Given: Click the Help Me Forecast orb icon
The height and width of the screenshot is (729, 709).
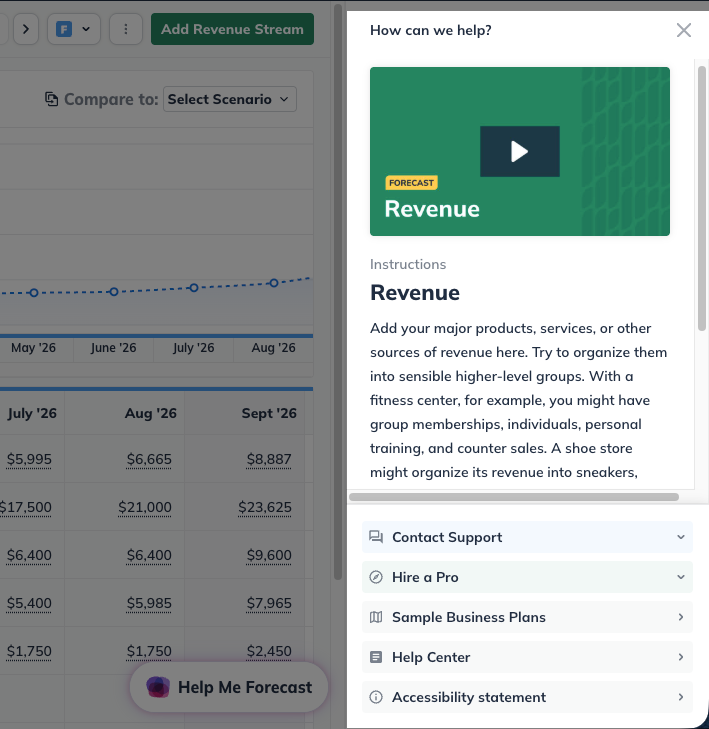Looking at the screenshot, I should point(158,687).
